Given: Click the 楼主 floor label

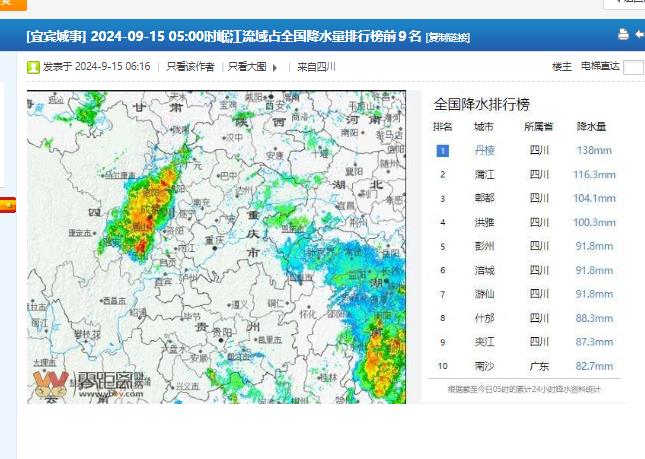Looking at the screenshot, I should (x=562, y=67).
